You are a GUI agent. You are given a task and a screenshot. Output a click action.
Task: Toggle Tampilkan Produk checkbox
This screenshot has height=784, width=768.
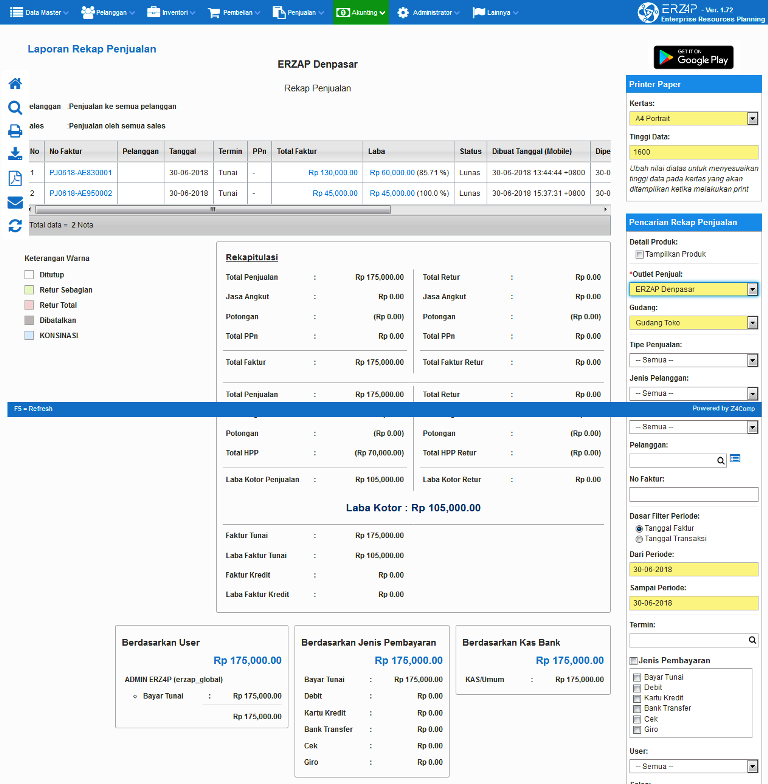point(638,254)
